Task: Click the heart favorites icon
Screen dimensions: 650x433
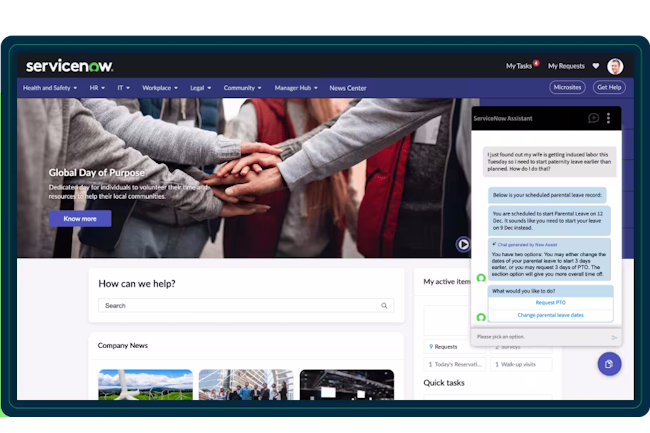Action: coord(596,66)
